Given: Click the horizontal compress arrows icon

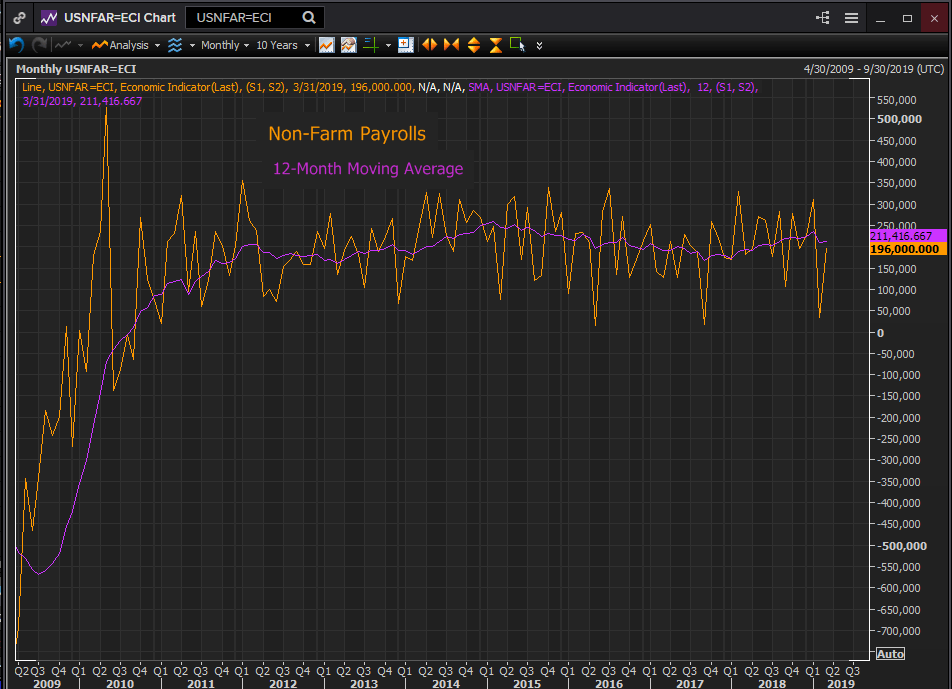Looking at the screenshot, I should coord(451,45).
